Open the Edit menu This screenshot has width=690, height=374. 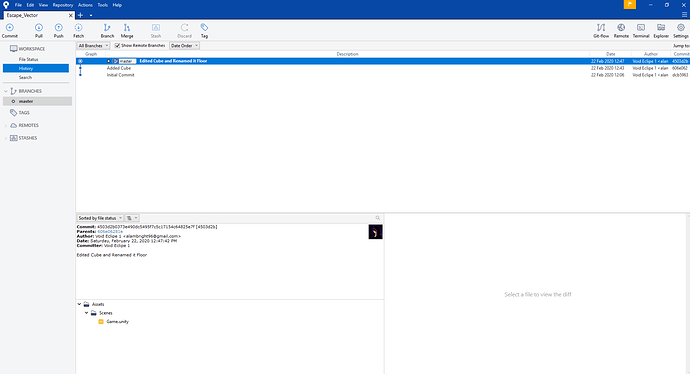coord(30,5)
